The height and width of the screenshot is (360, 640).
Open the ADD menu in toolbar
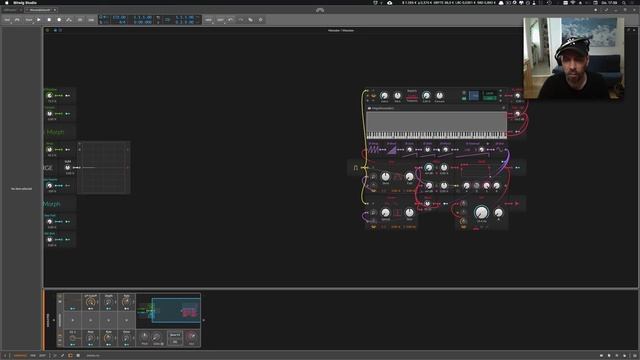pyautogui.click(x=209, y=20)
